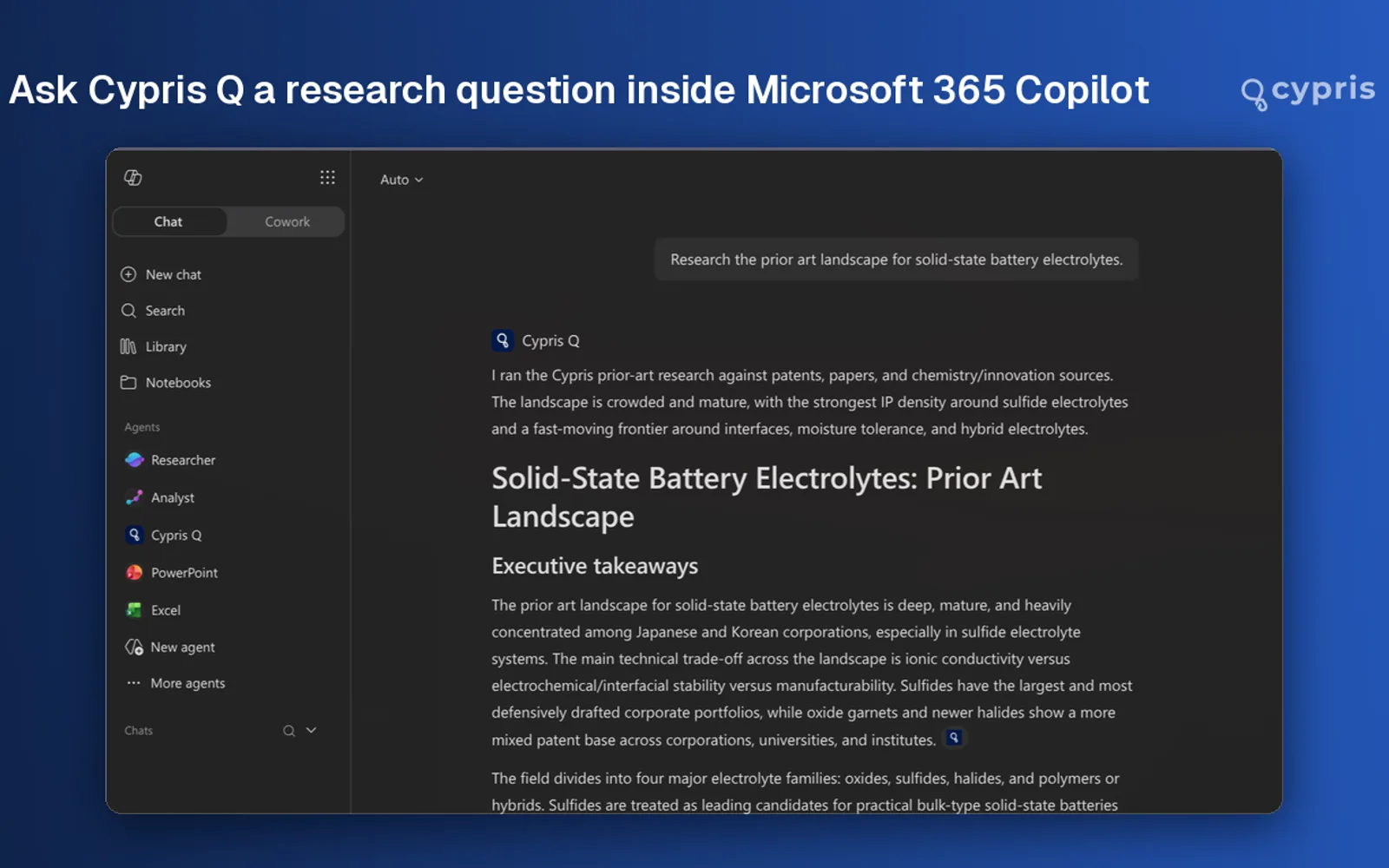Click the Notebooks folder icon
Image resolution: width=1389 pixels, height=868 pixels.
click(128, 383)
